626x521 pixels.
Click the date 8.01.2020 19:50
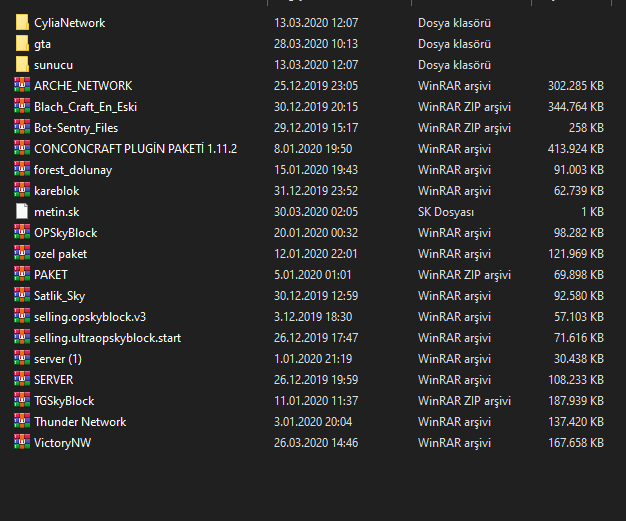pos(313,149)
